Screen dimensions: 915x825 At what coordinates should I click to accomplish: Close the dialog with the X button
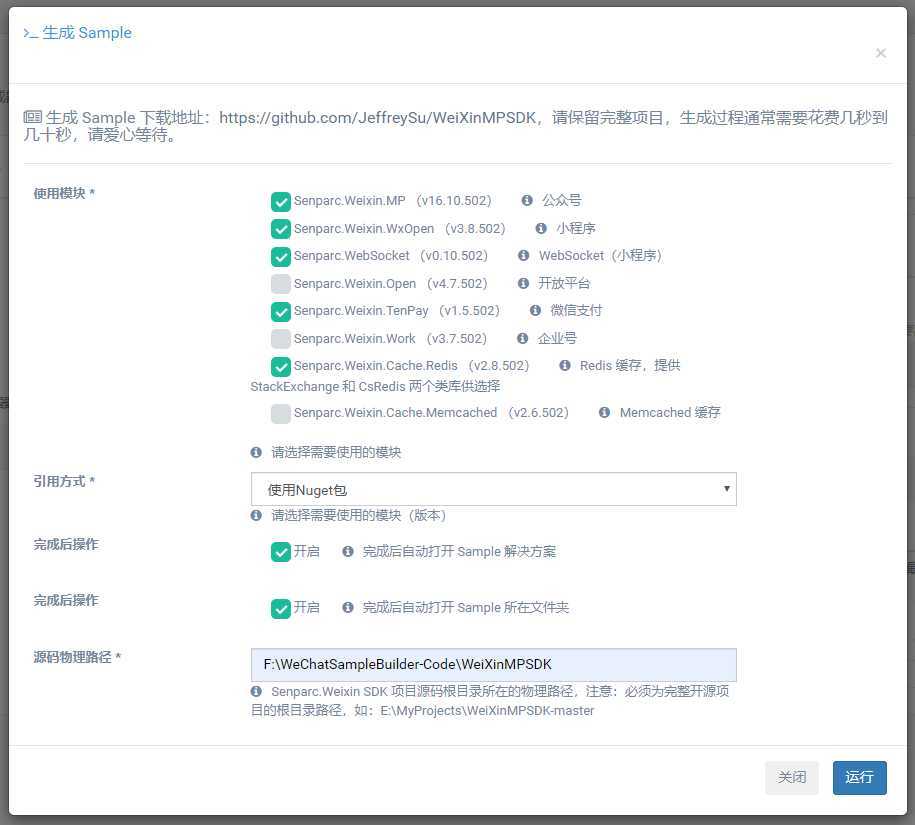(x=881, y=53)
